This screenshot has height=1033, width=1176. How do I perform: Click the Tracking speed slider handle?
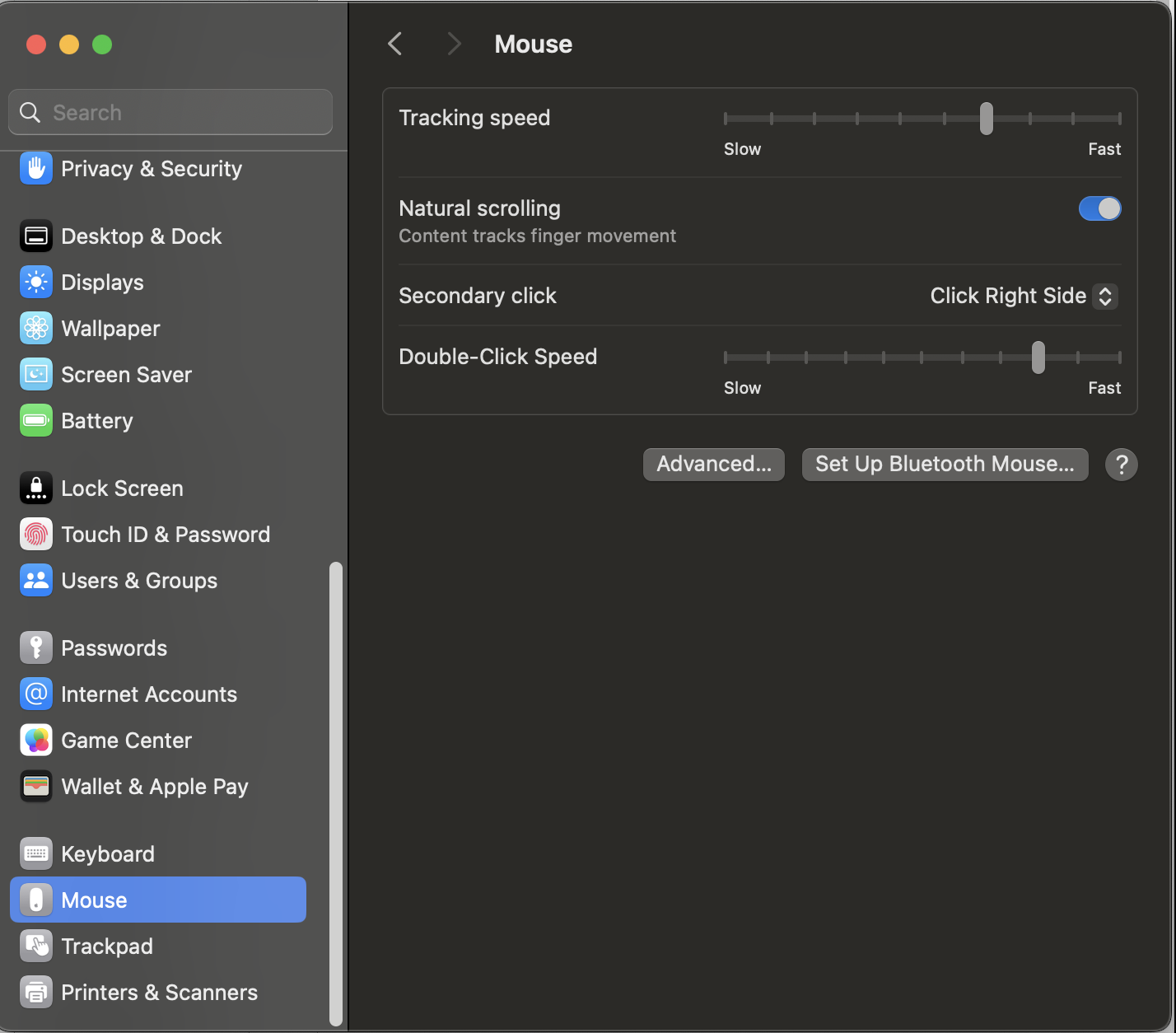[x=986, y=119]
